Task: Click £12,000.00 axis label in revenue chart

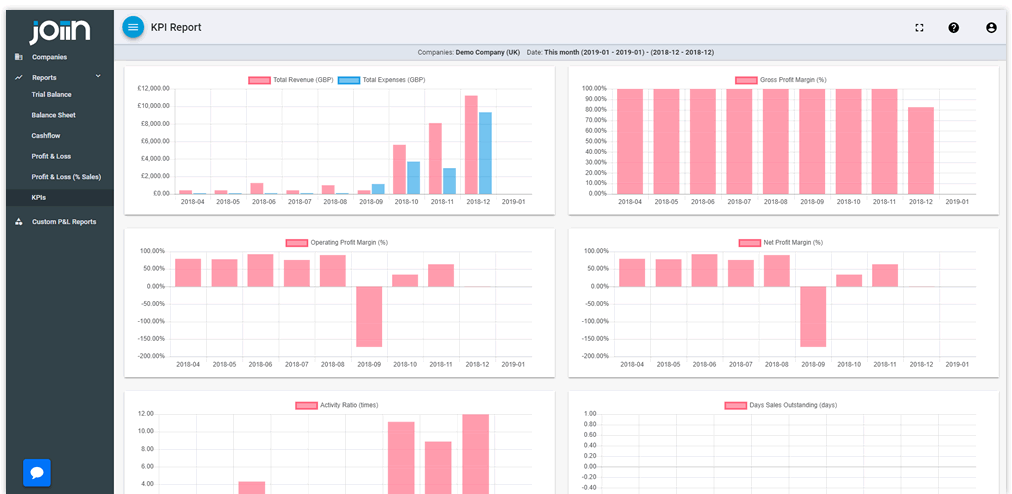Action: pyautogui.click(x=154, y=88)
